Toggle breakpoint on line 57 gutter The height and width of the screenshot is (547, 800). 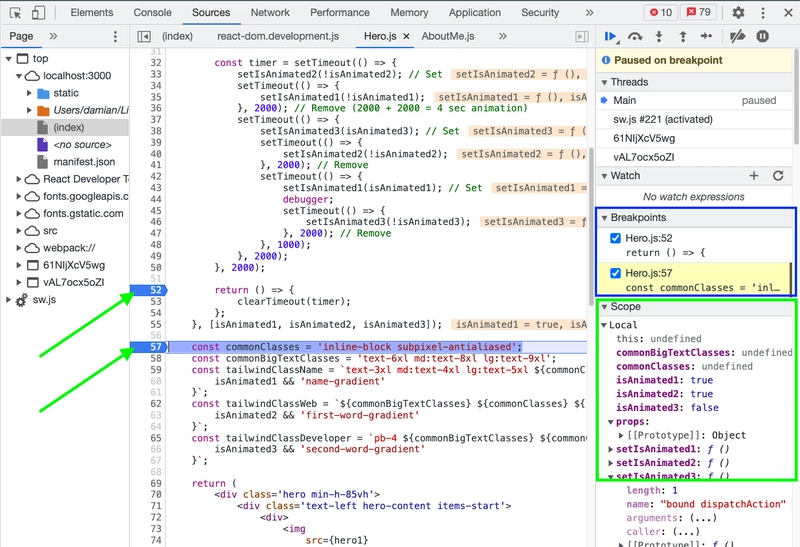click(148, 346)
